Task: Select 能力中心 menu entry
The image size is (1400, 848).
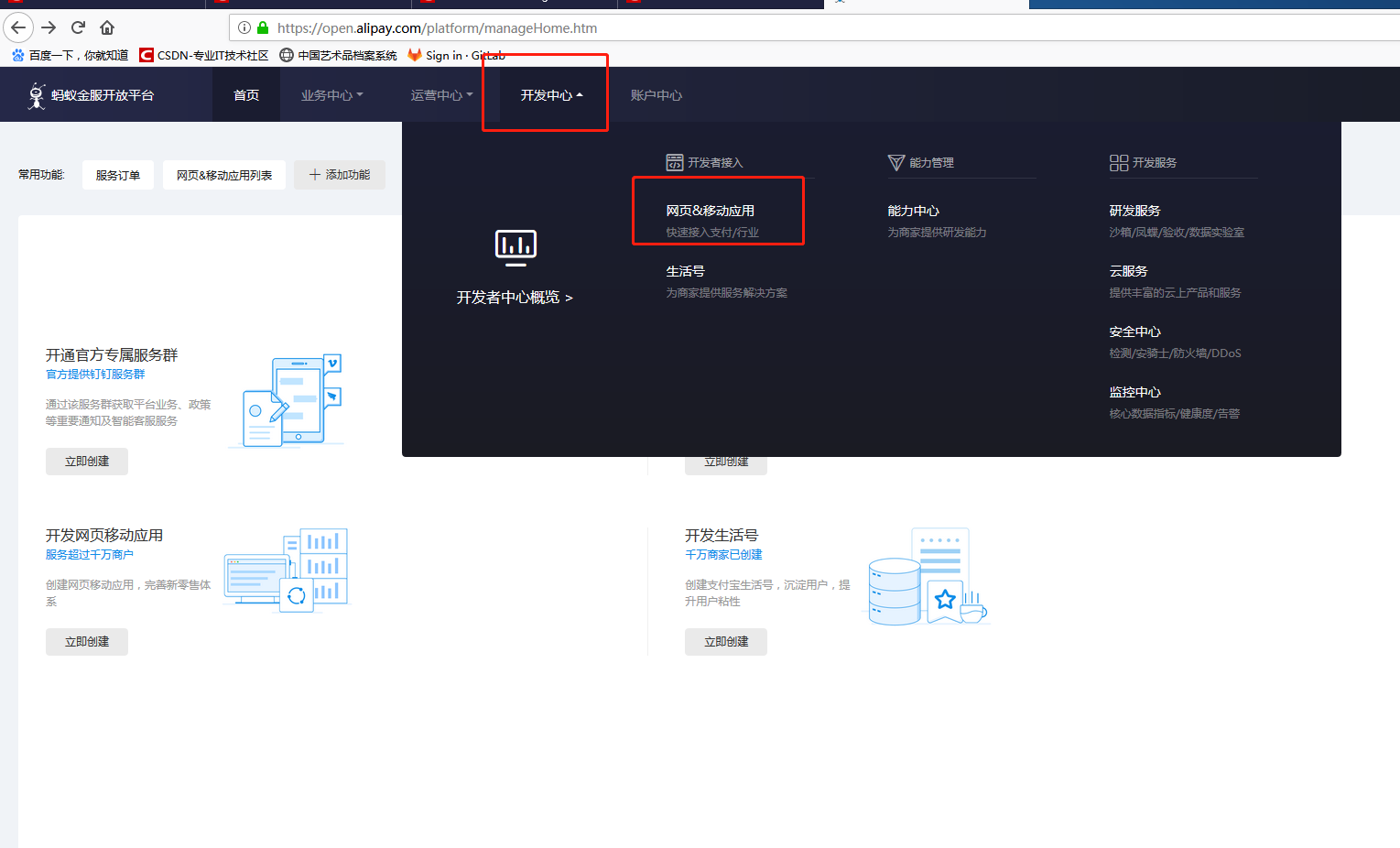Action: click(x=913, y=211)
